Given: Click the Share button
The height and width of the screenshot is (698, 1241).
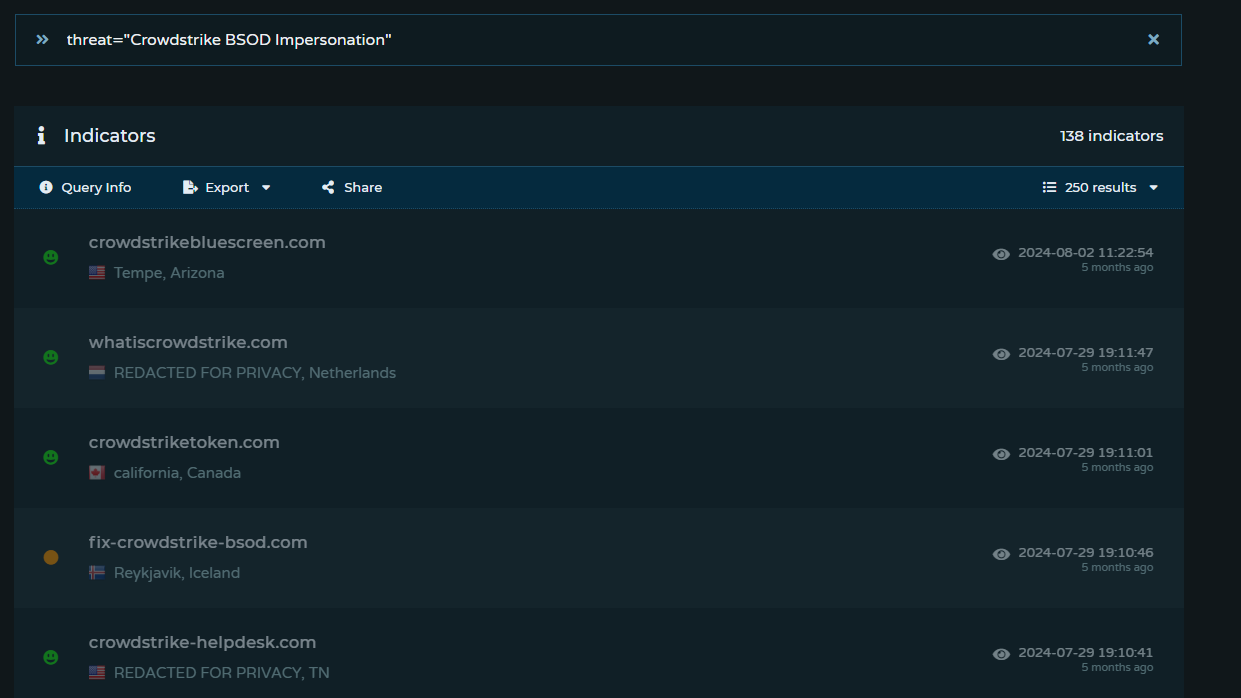Looking at the screenshot, I should click(352, 187).
